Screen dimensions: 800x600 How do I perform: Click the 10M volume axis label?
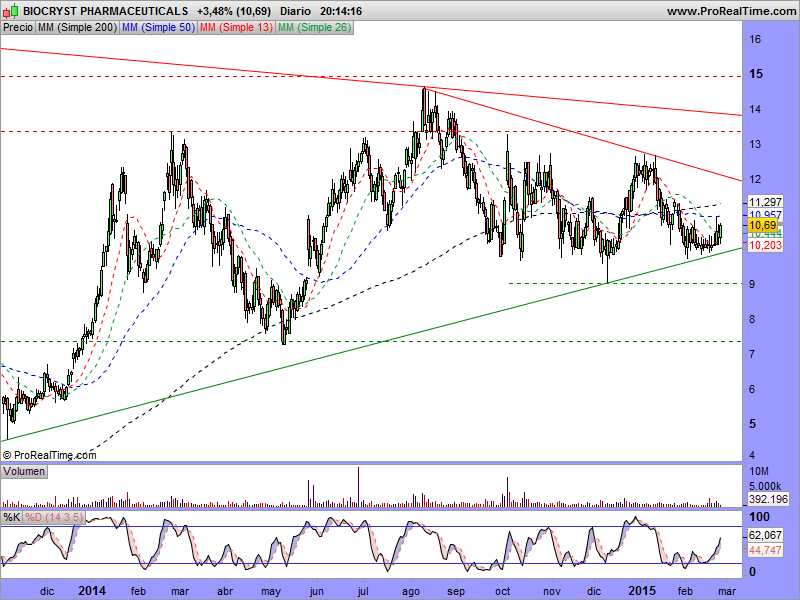(x=759, y=471)
